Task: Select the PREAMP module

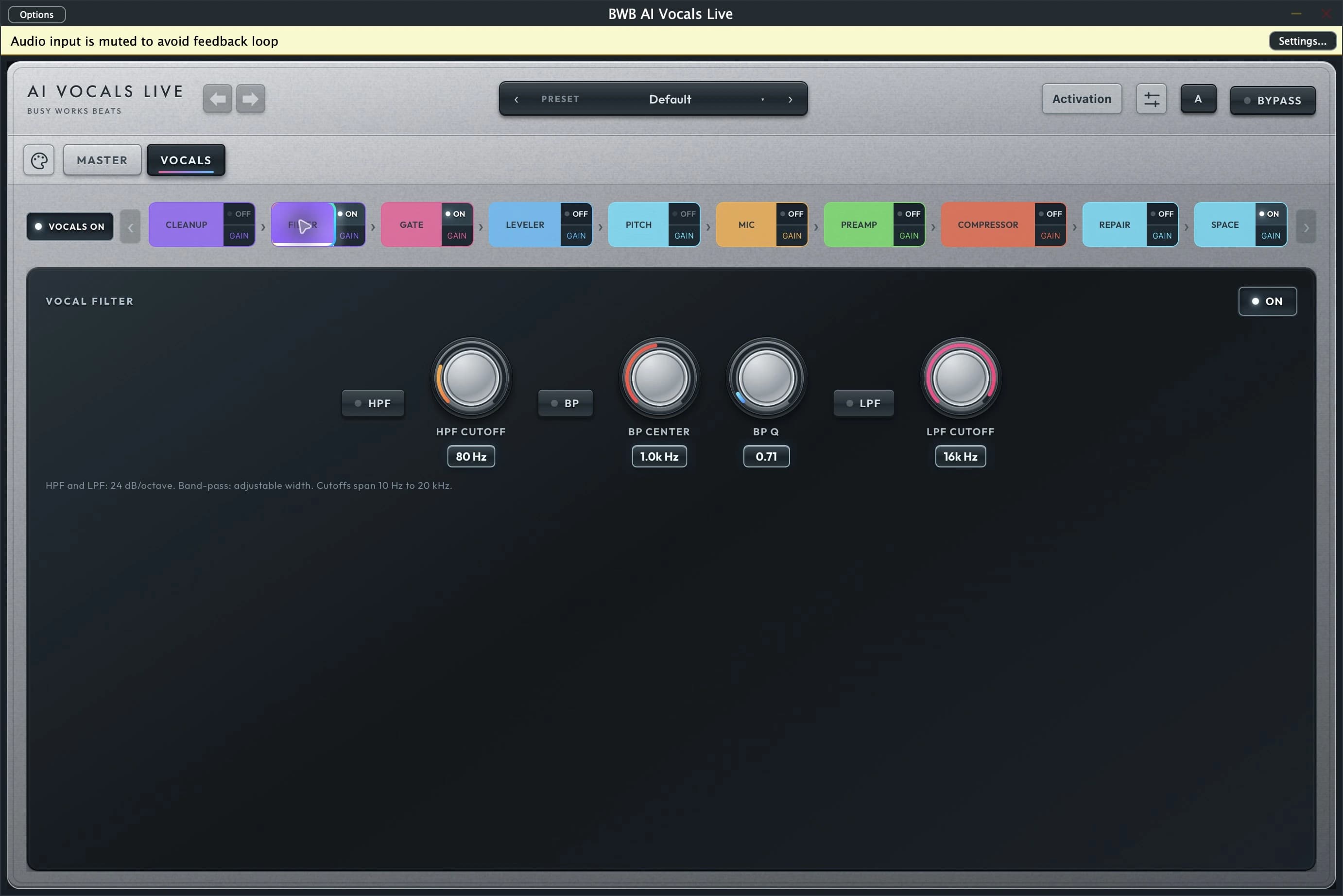Action: point(859,224)
